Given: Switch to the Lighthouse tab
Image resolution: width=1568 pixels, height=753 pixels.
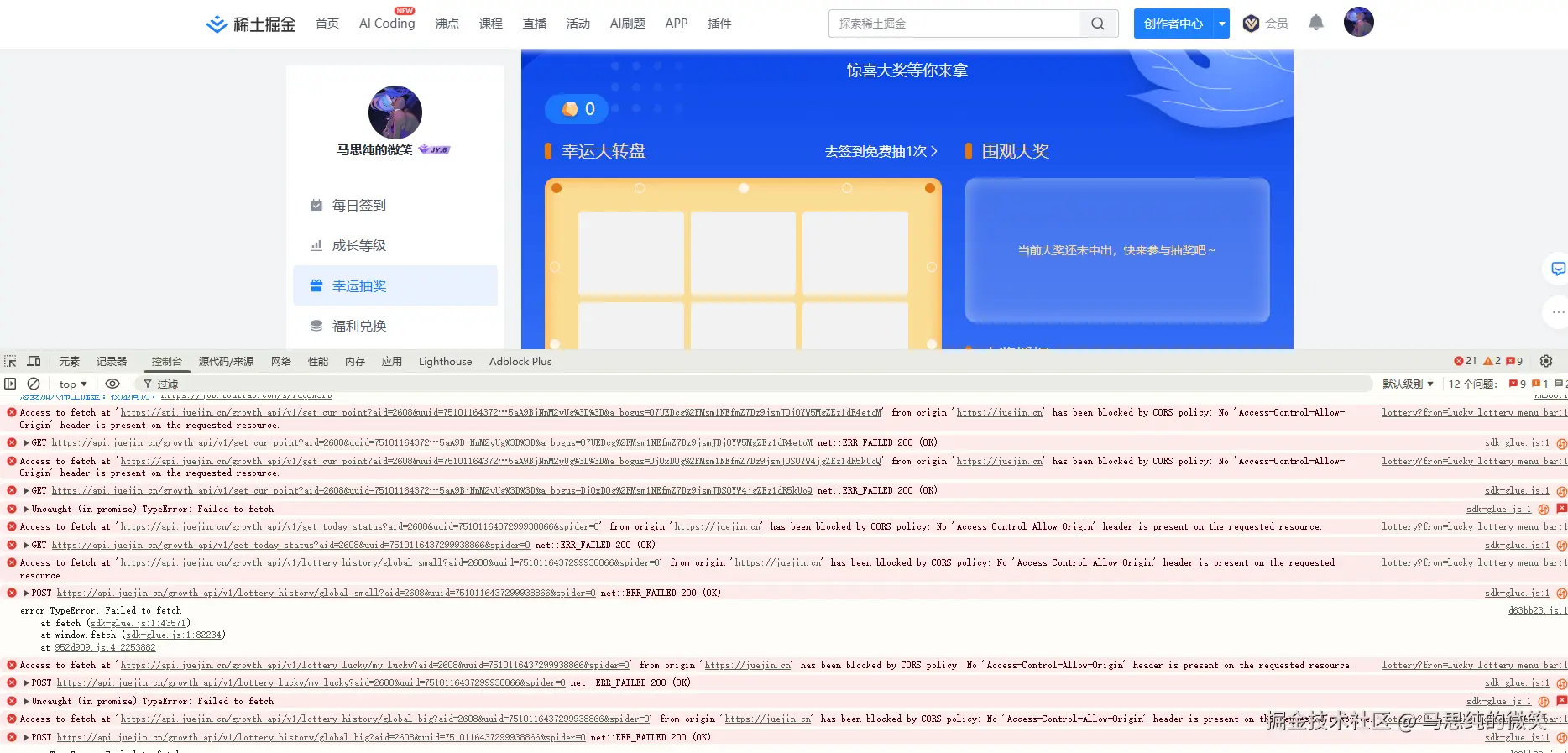Looking at the screenshot, I should point(445,362).
